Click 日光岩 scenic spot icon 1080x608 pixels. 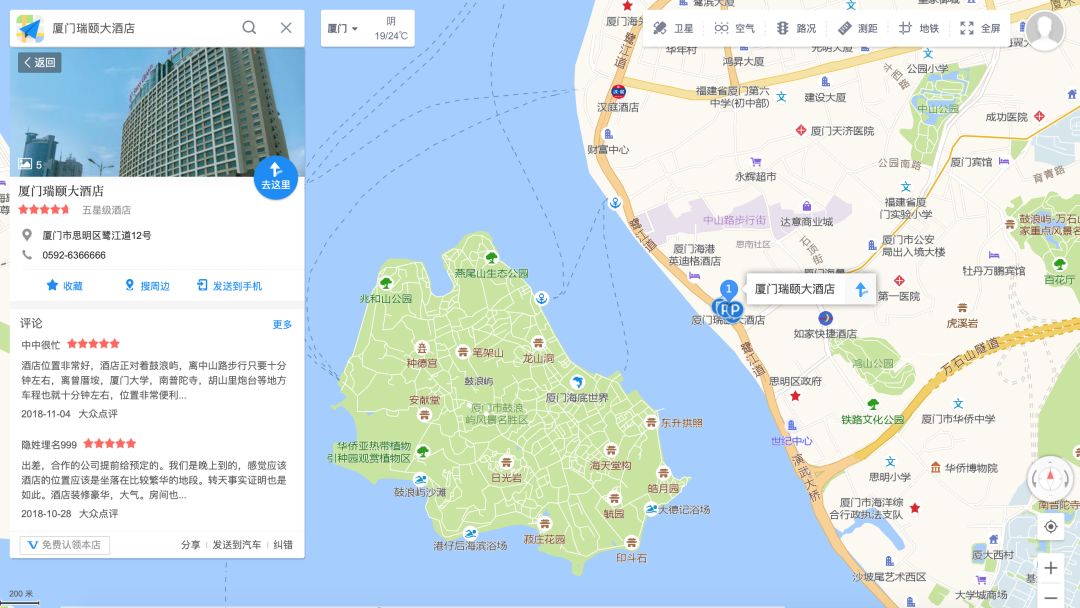506,462
